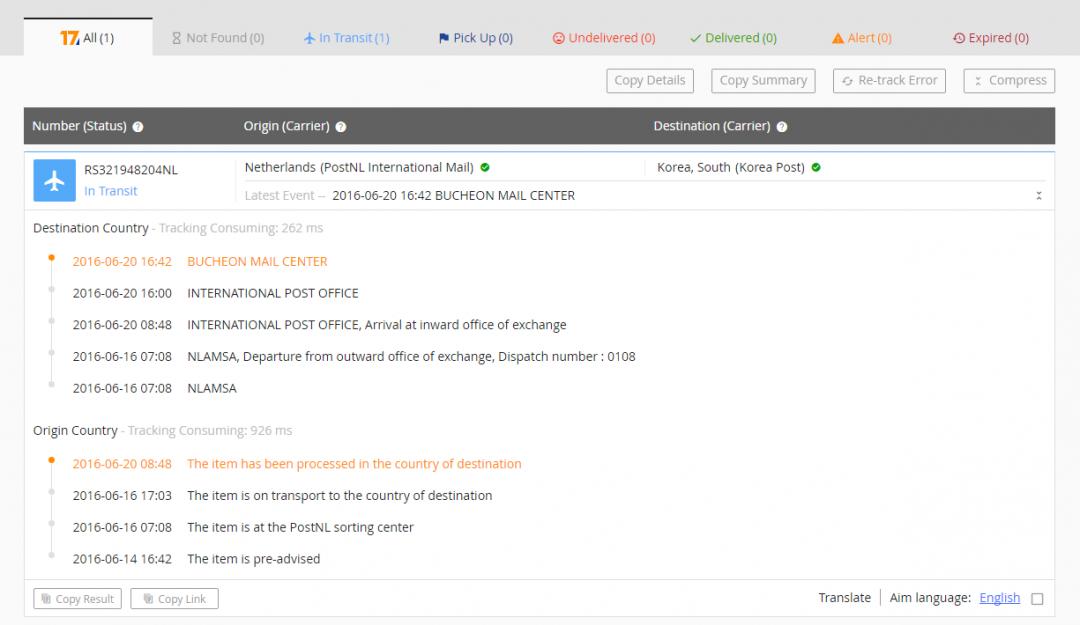Click the Copy Details button

(x=649, y=81)
